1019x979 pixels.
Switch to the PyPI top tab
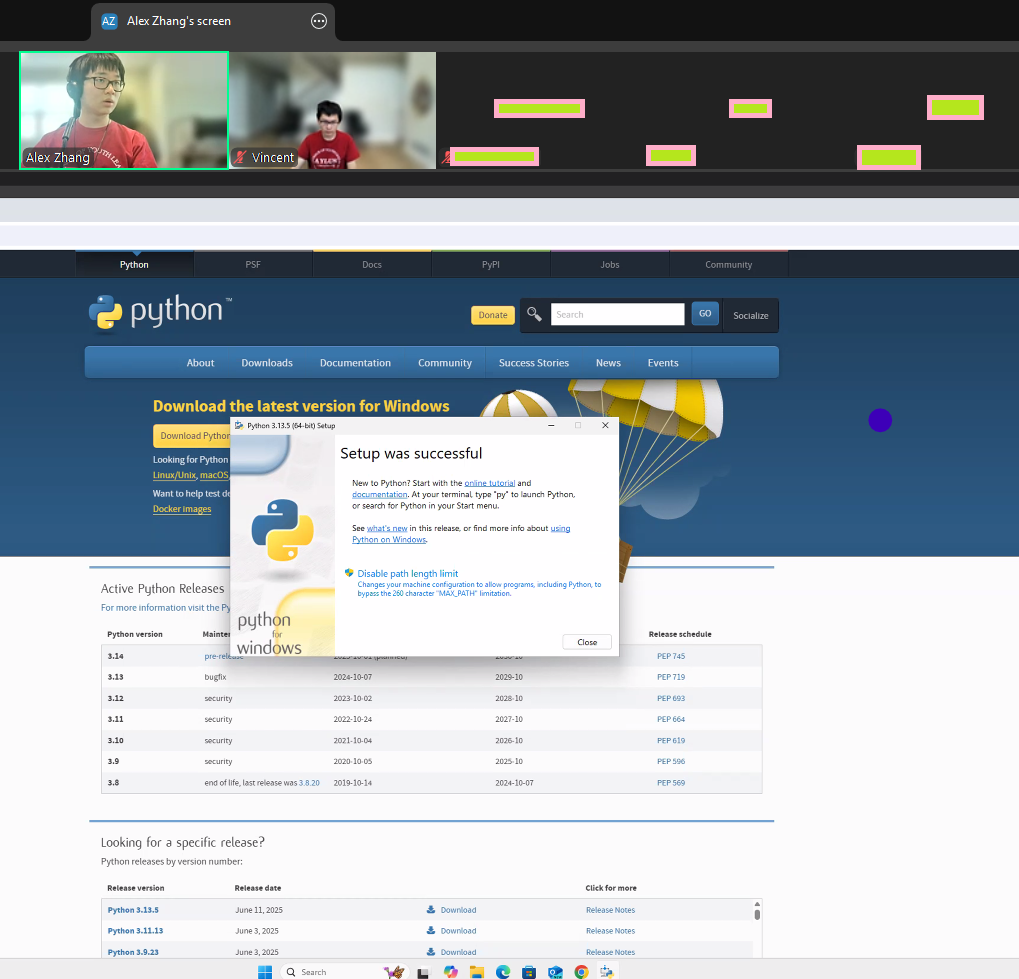click(491, 265)
